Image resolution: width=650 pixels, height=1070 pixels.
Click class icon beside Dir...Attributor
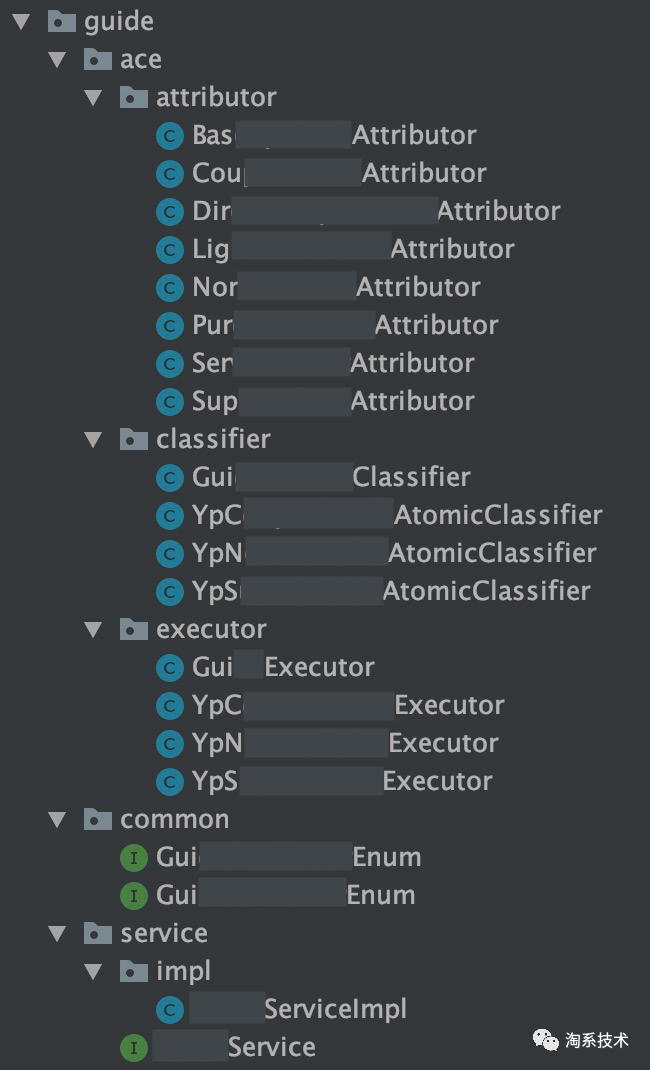[170, 211]
